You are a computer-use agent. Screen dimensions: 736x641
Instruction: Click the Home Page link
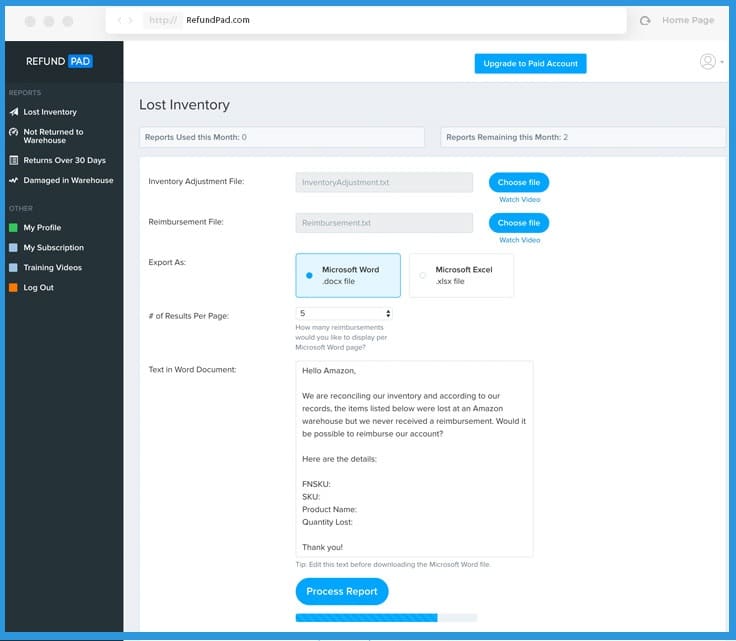(688, 20)
